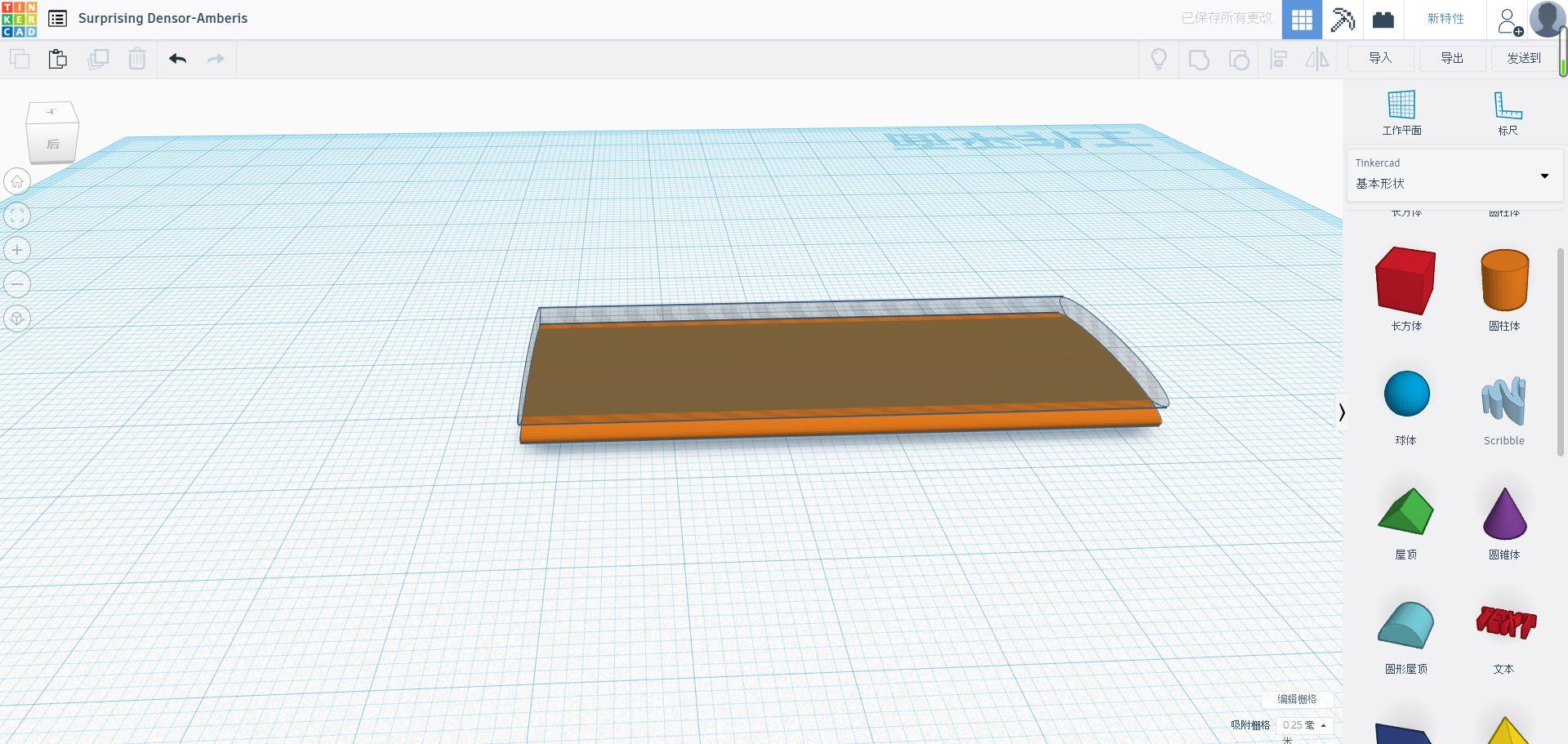Click the view cube orientation control
The height and width of the screenshot is (744, 1568).
(52, 131)
